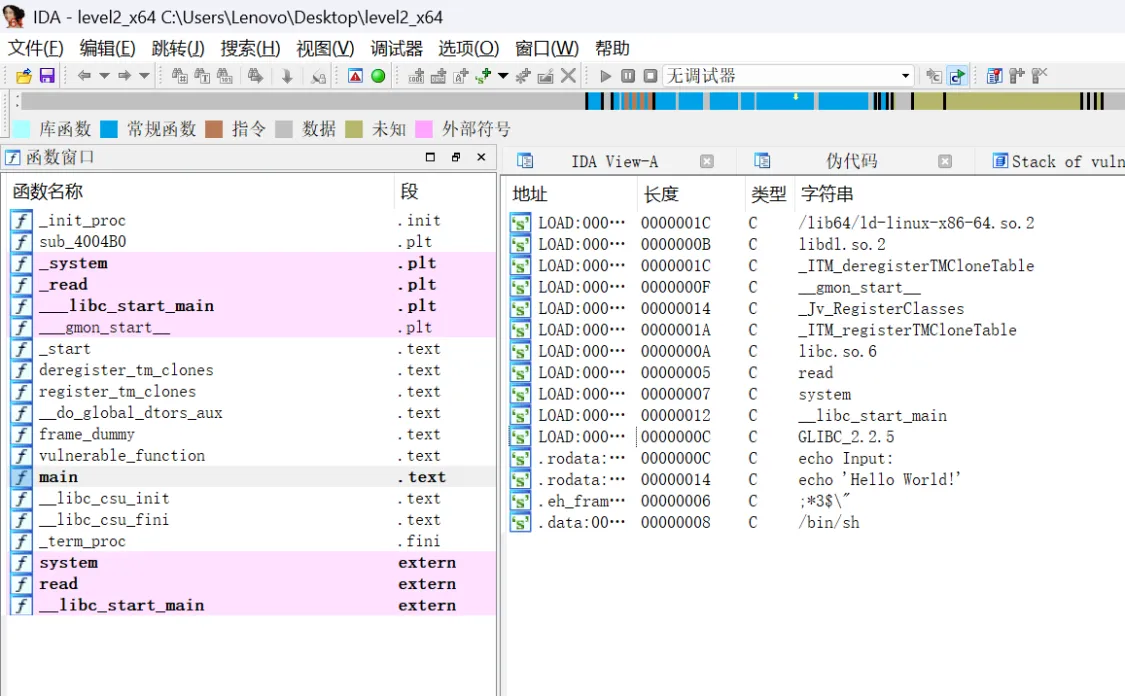
Task: Open the 窗口(W) menu
Action: coord(547,49)
